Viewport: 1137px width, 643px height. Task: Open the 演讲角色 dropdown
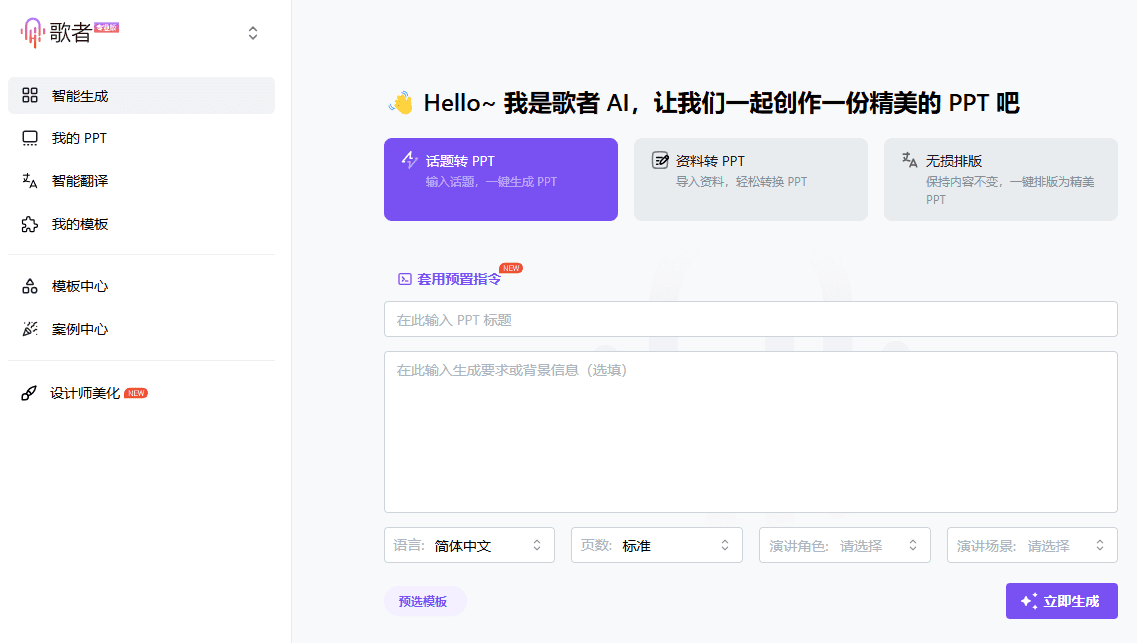(845, 545)
